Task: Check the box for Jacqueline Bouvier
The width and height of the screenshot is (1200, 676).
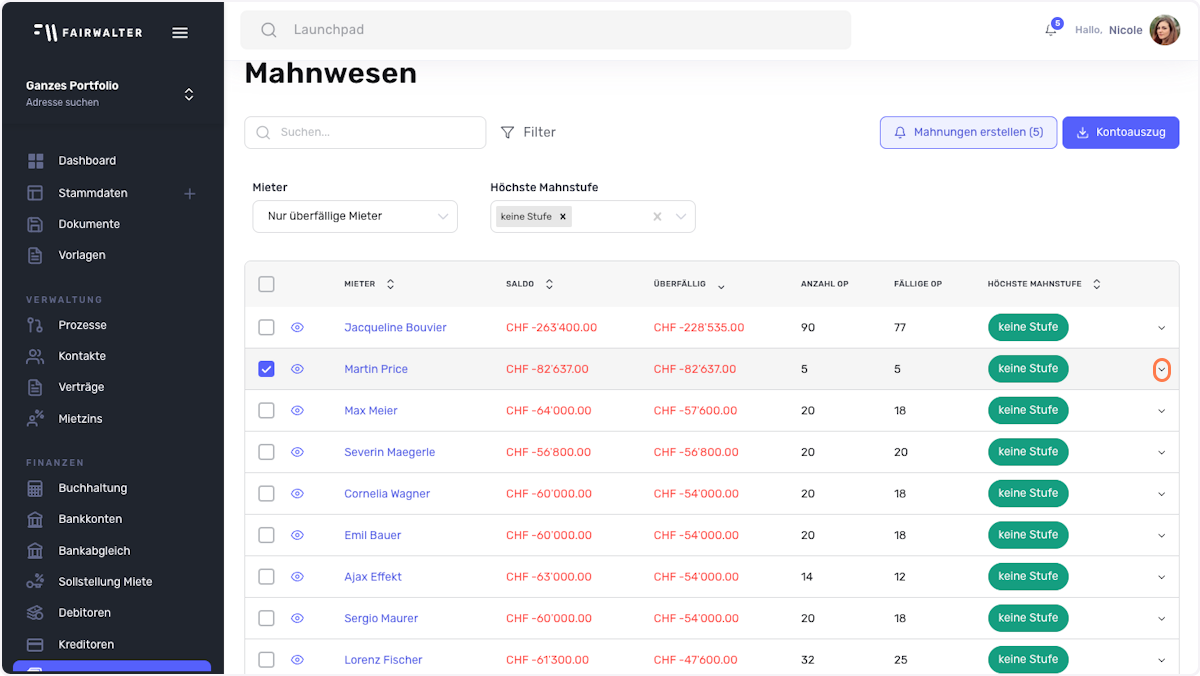Action: [x=266, y=327]
